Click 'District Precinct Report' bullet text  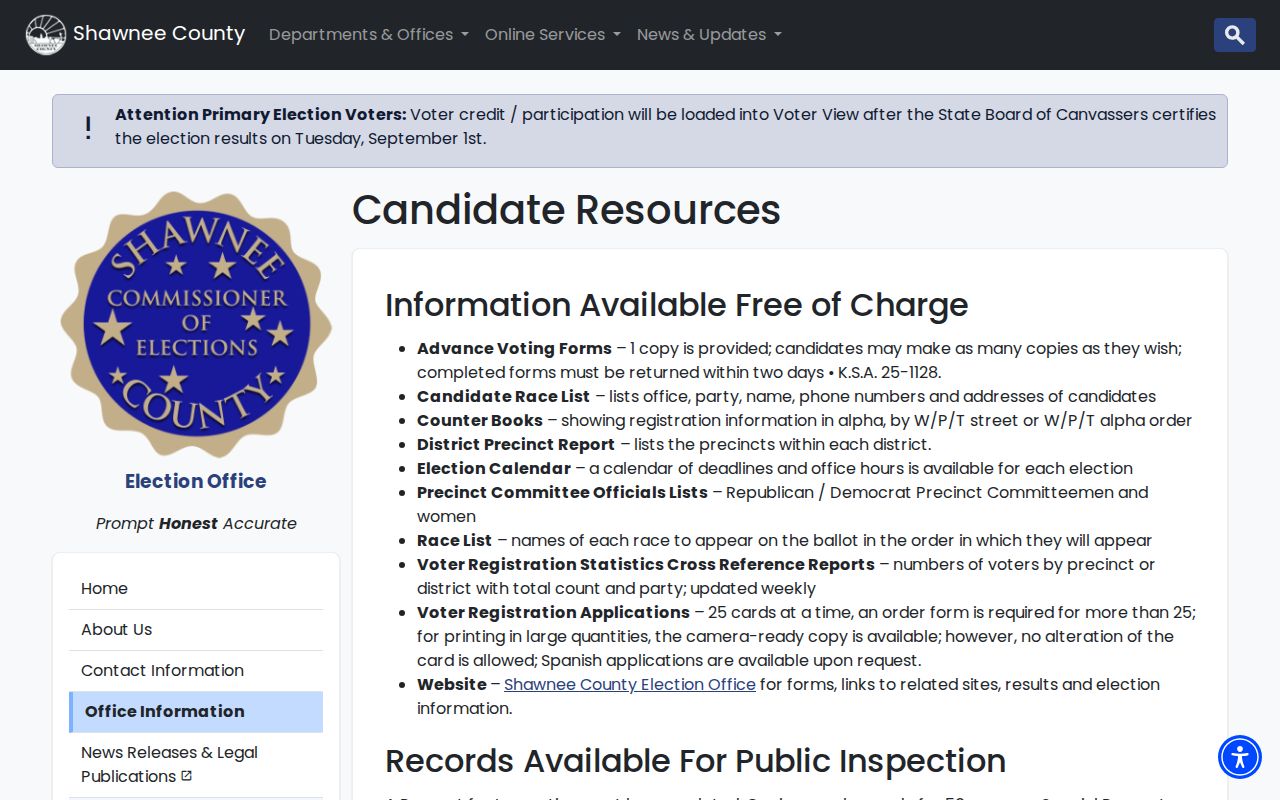coord(516,445)
